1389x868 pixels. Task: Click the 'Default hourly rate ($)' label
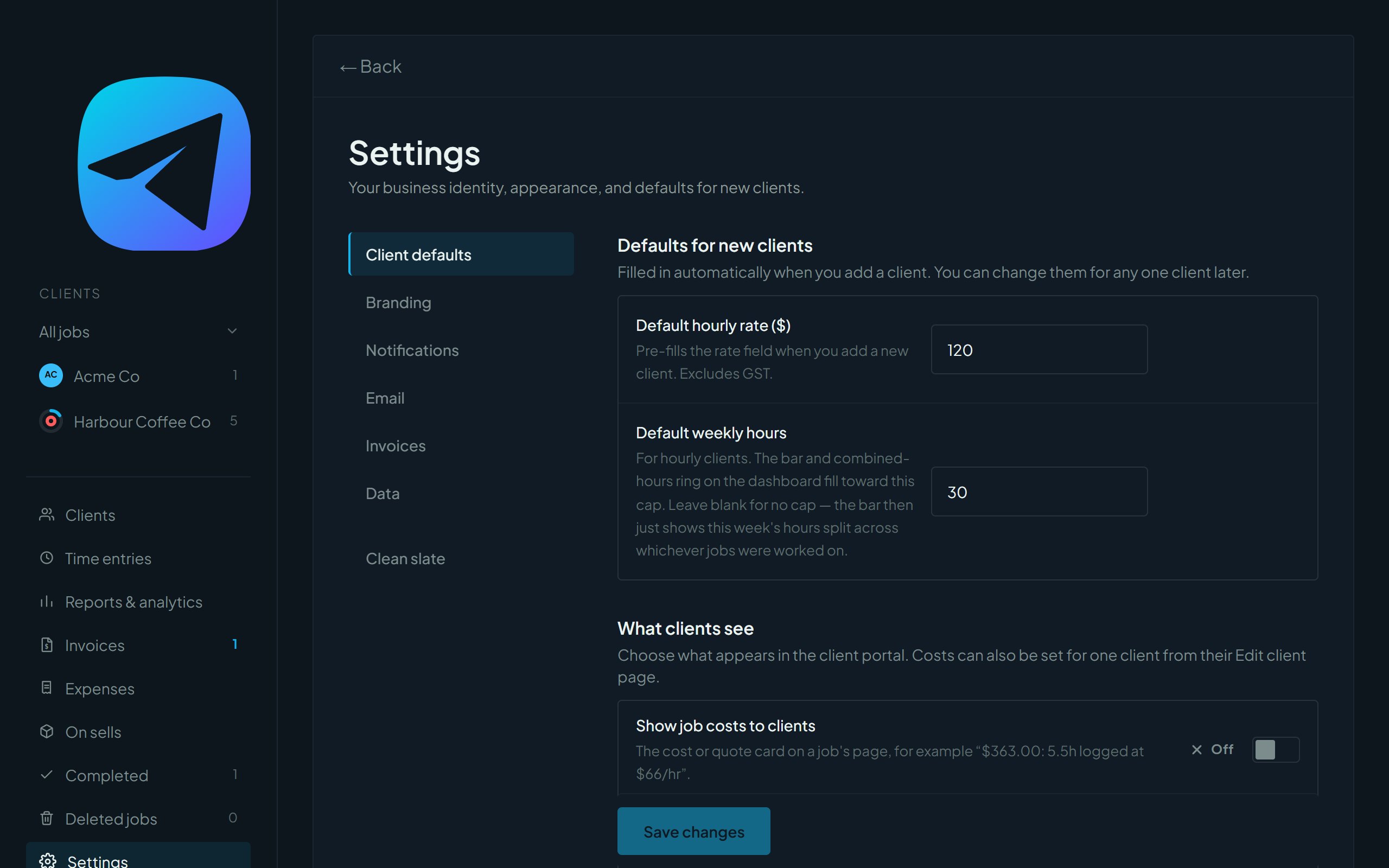click(x=713, y=325)
